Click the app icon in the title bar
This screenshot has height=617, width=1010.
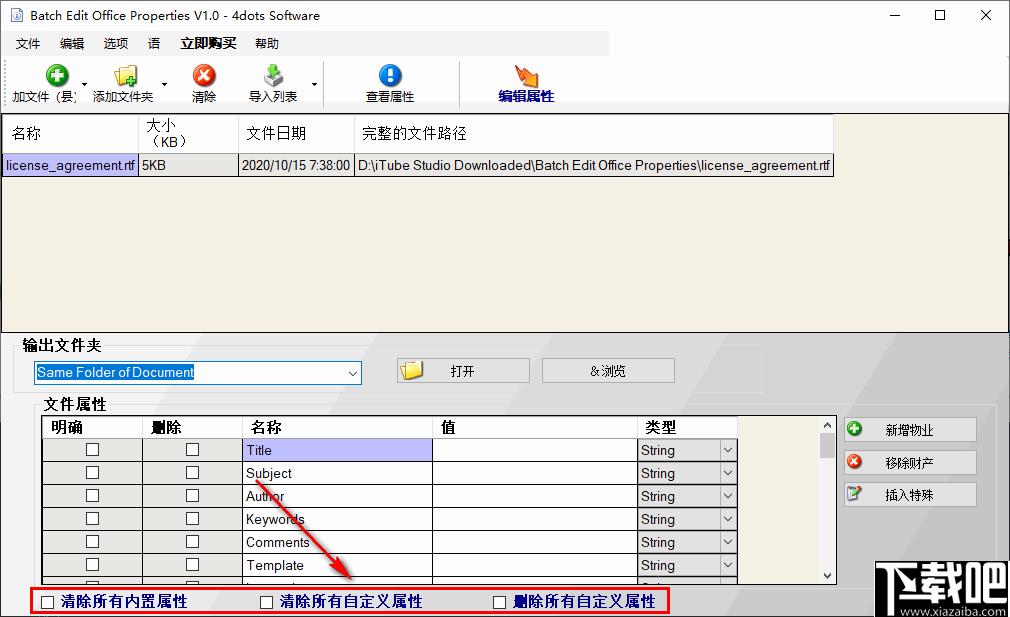tap(17, 15)
